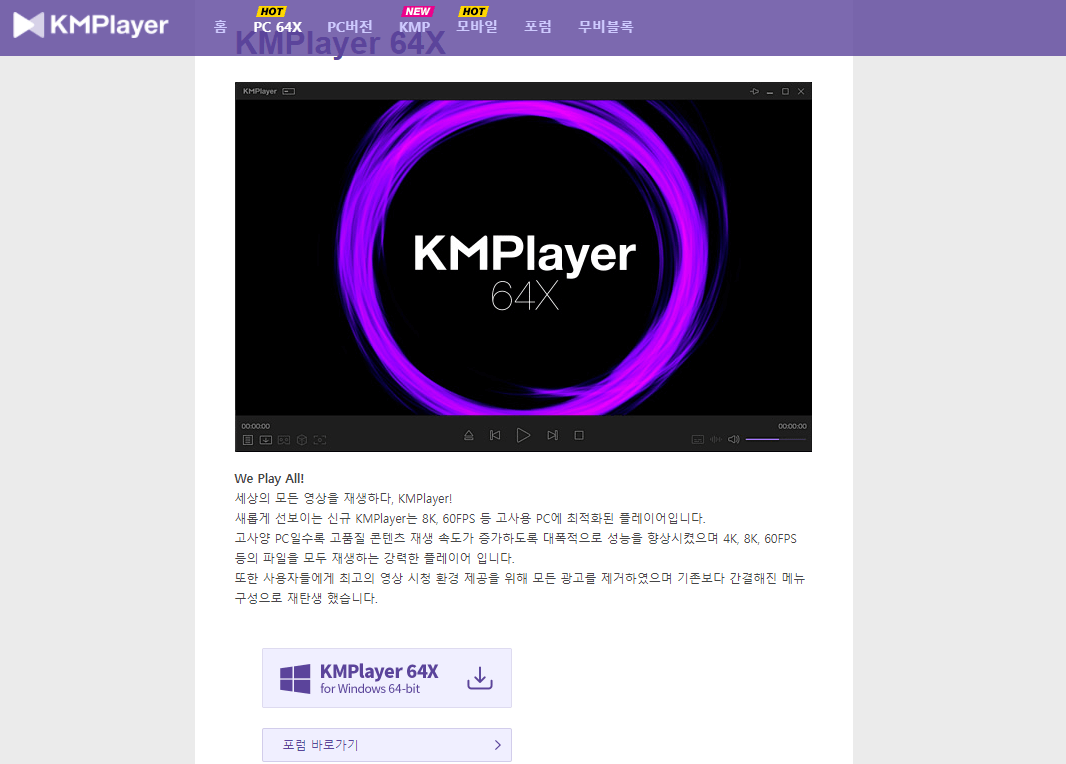
Task: Go to the KMP menu item
Action: pyautogui.click(x=415, y=27)
